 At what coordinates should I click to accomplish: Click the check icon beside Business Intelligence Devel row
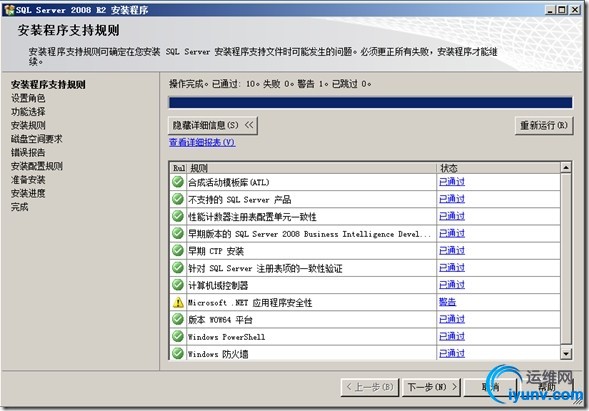[x=178, y=233]
